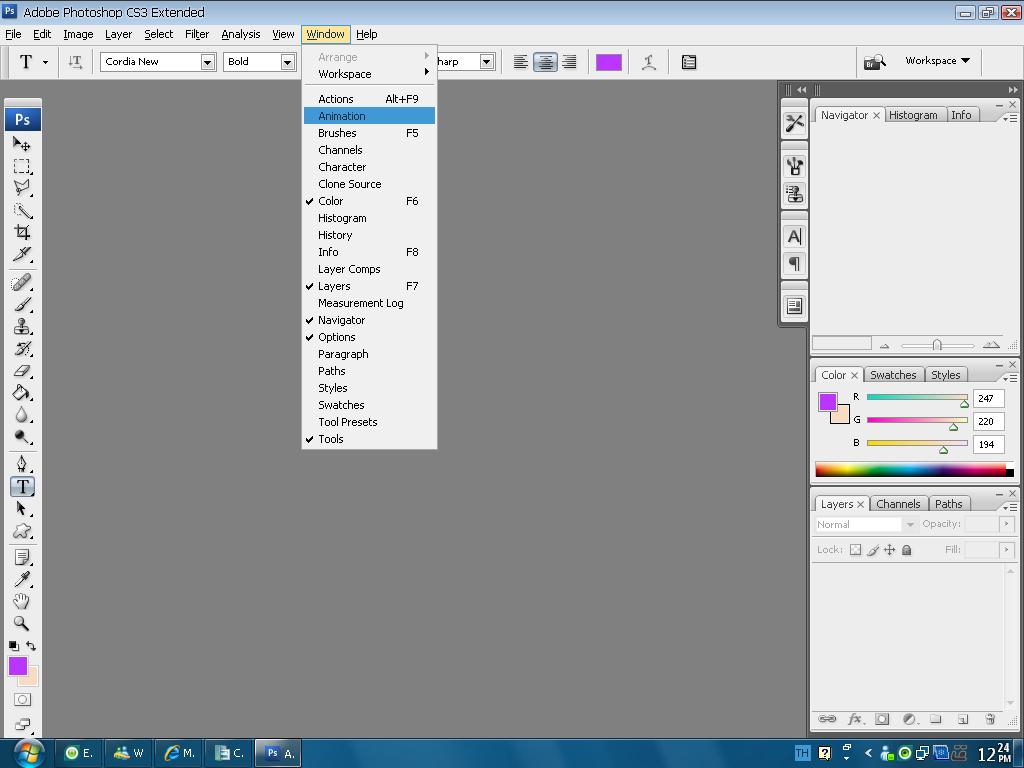This screenshot has height=768, width=1024.
Task: Select the Clone Stamp tool
Action: tap(22, 327)
